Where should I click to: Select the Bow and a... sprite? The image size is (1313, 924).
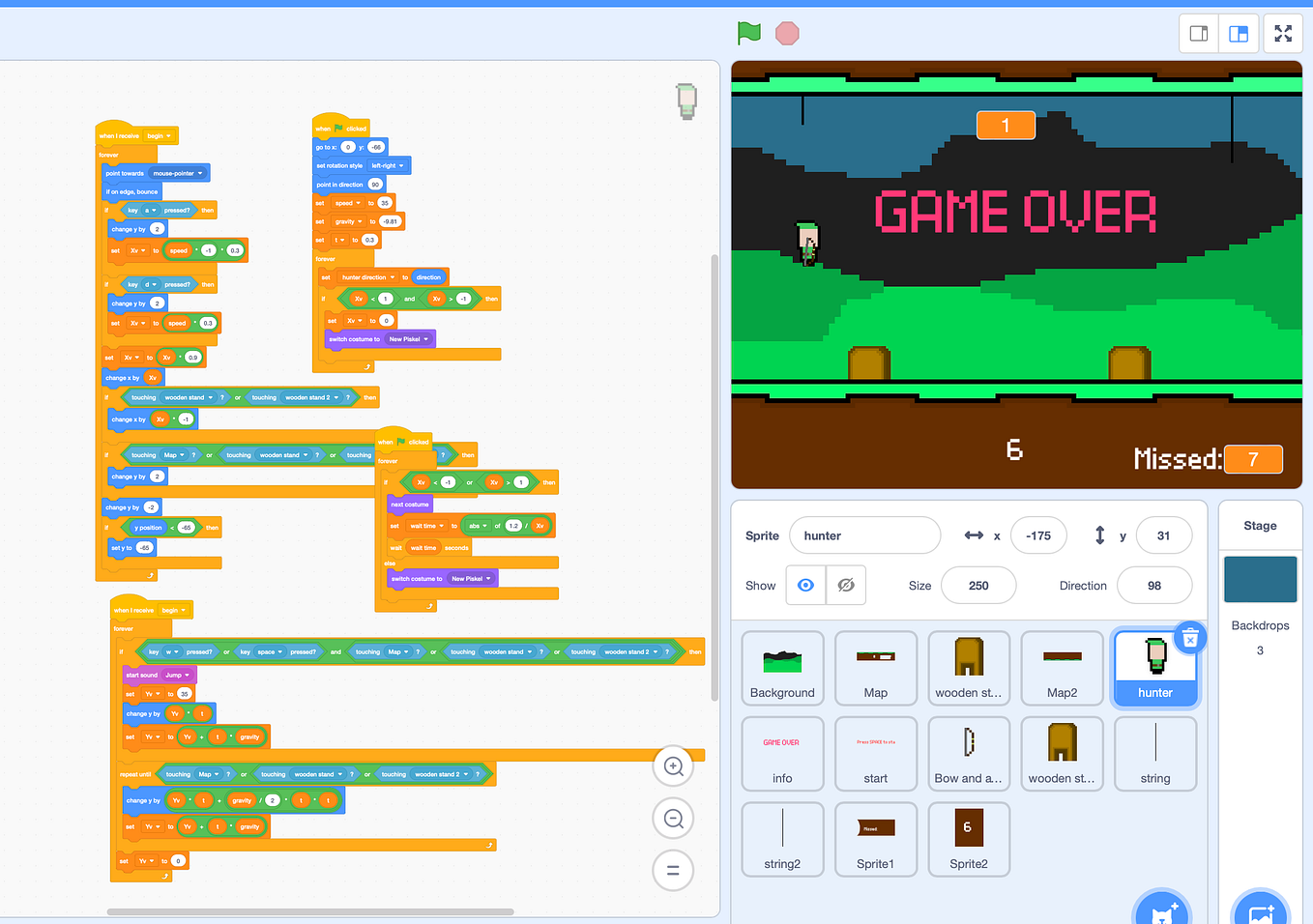click(969, 754)
